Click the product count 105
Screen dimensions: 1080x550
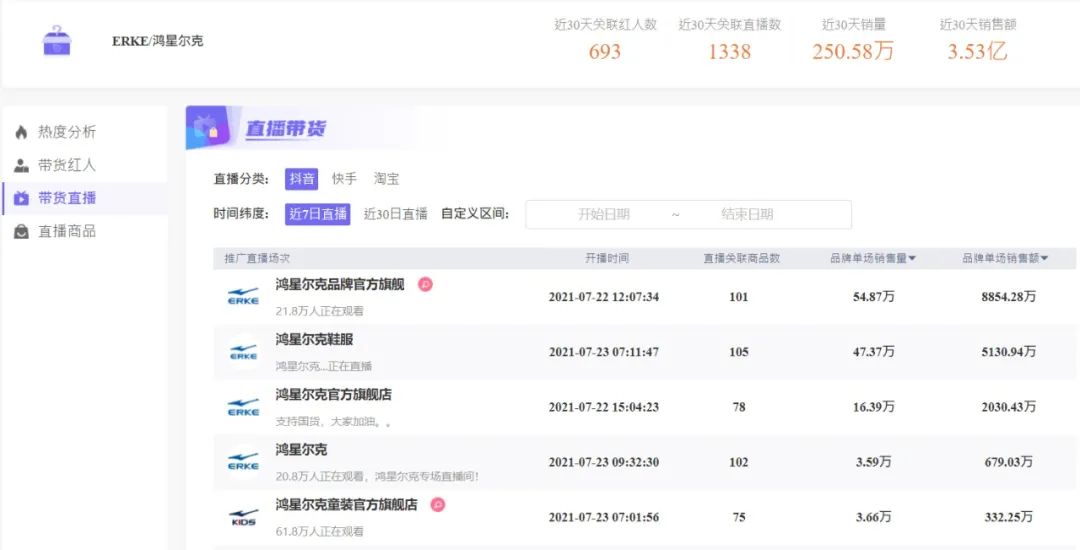(738, 352)
